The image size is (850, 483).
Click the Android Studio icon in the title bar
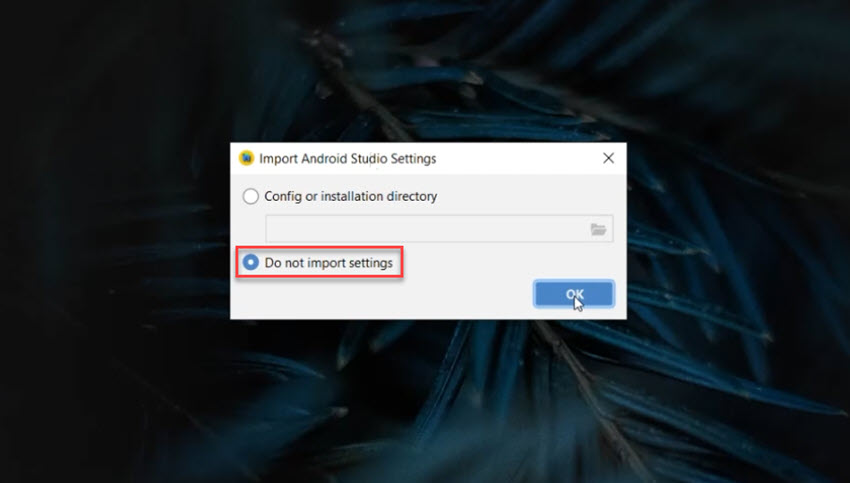point(246,158)
